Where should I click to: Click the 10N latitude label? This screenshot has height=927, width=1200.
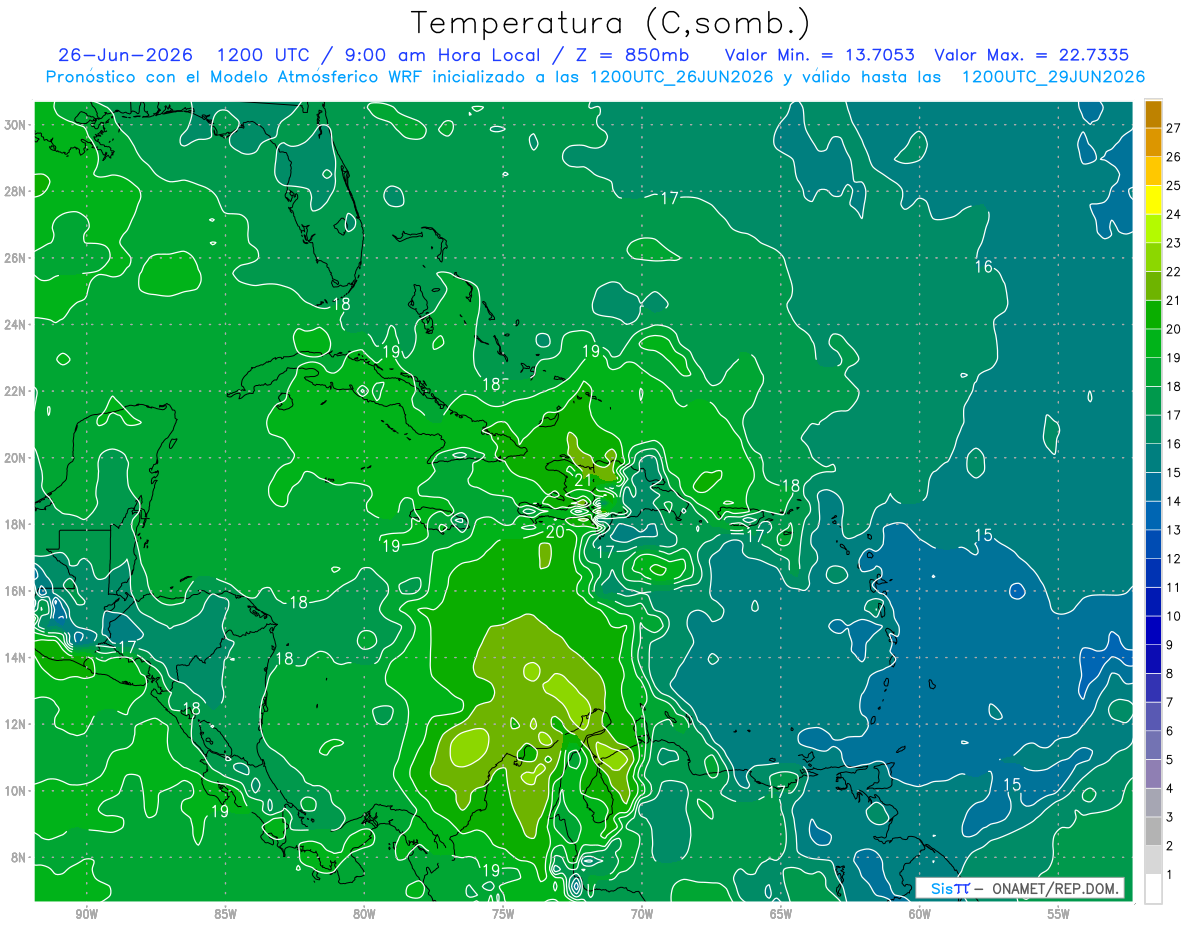[17, 790]
